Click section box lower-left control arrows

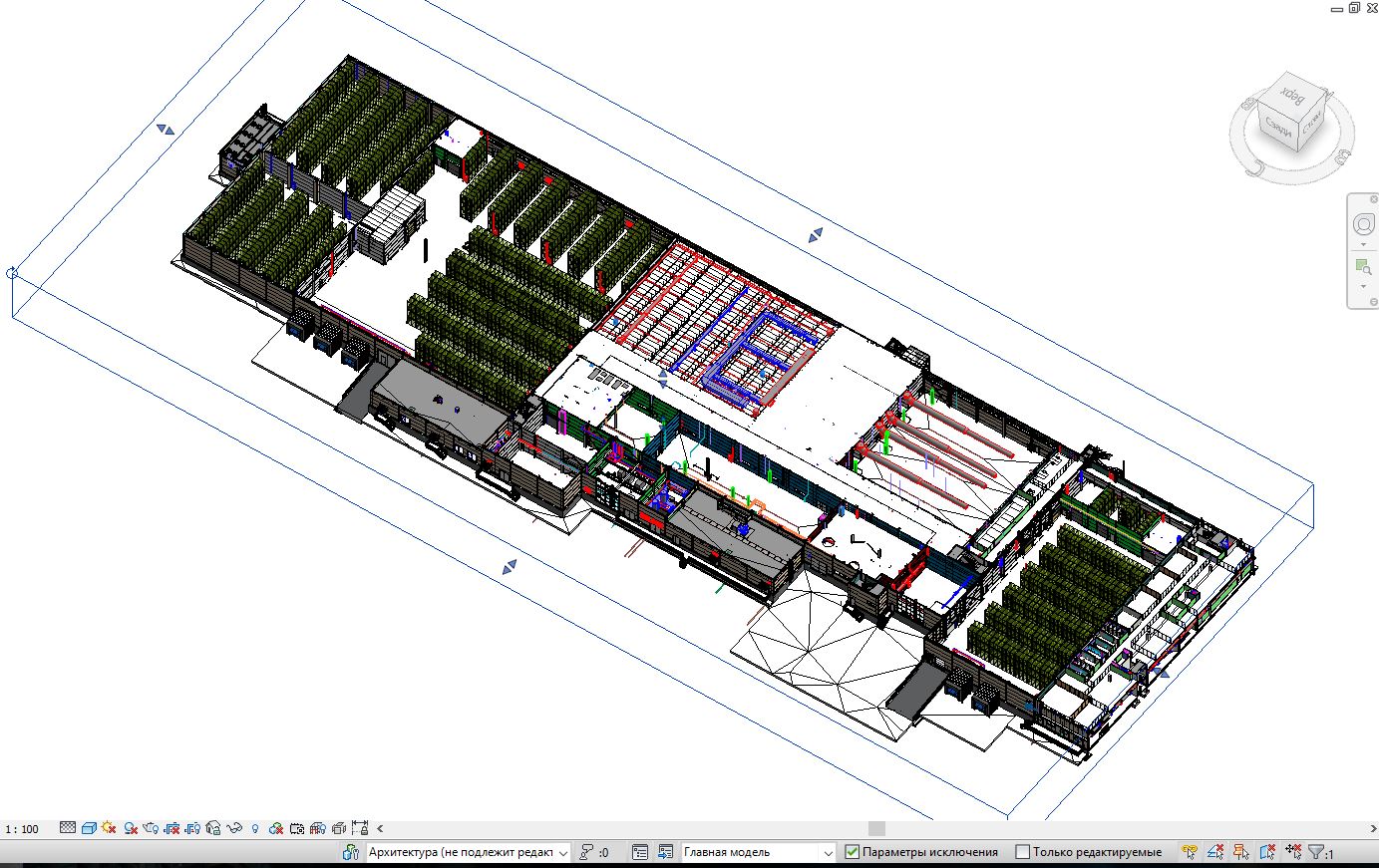(x=510, y=567)
